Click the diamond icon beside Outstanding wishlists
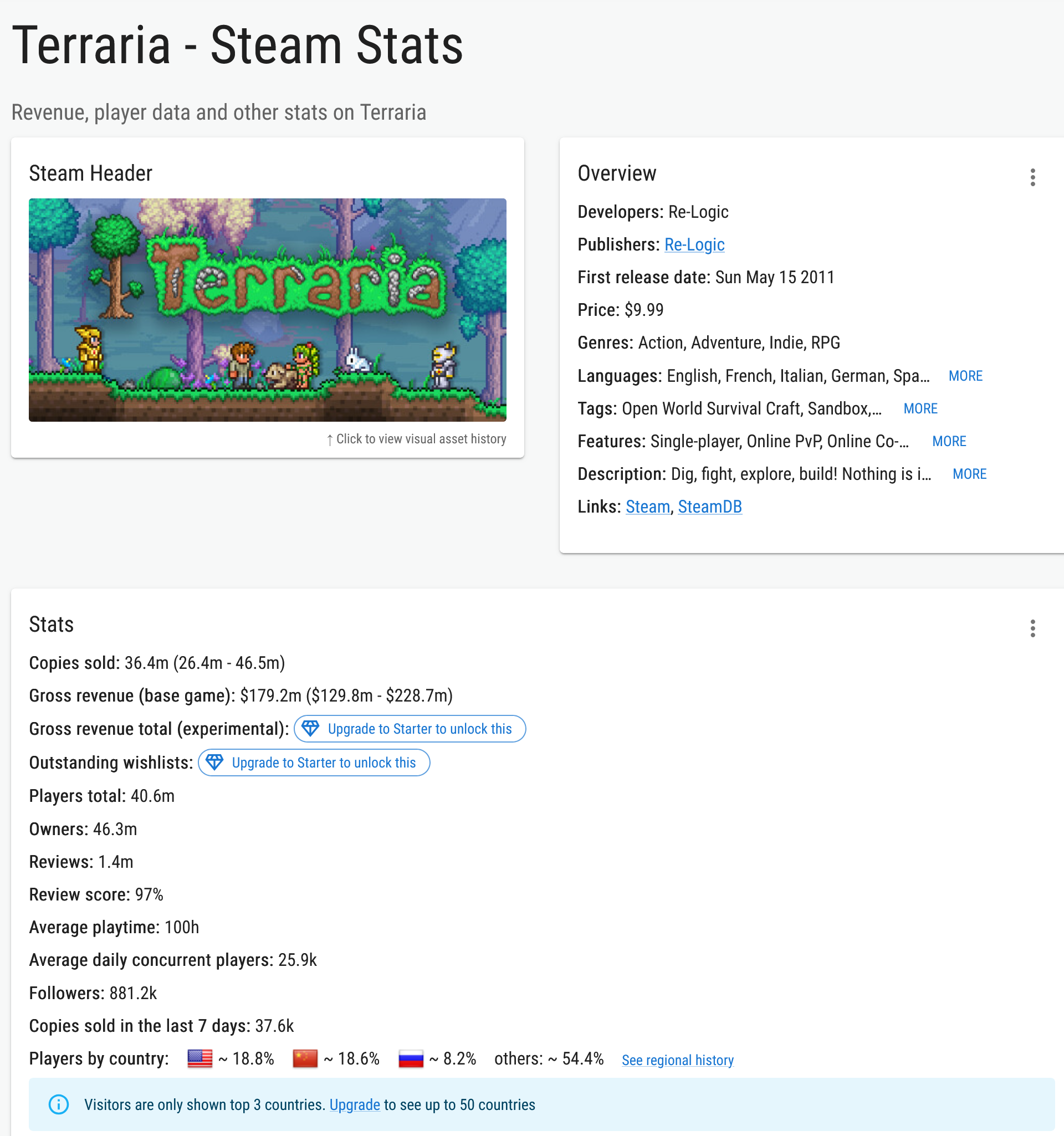 (x=214, y=762)
